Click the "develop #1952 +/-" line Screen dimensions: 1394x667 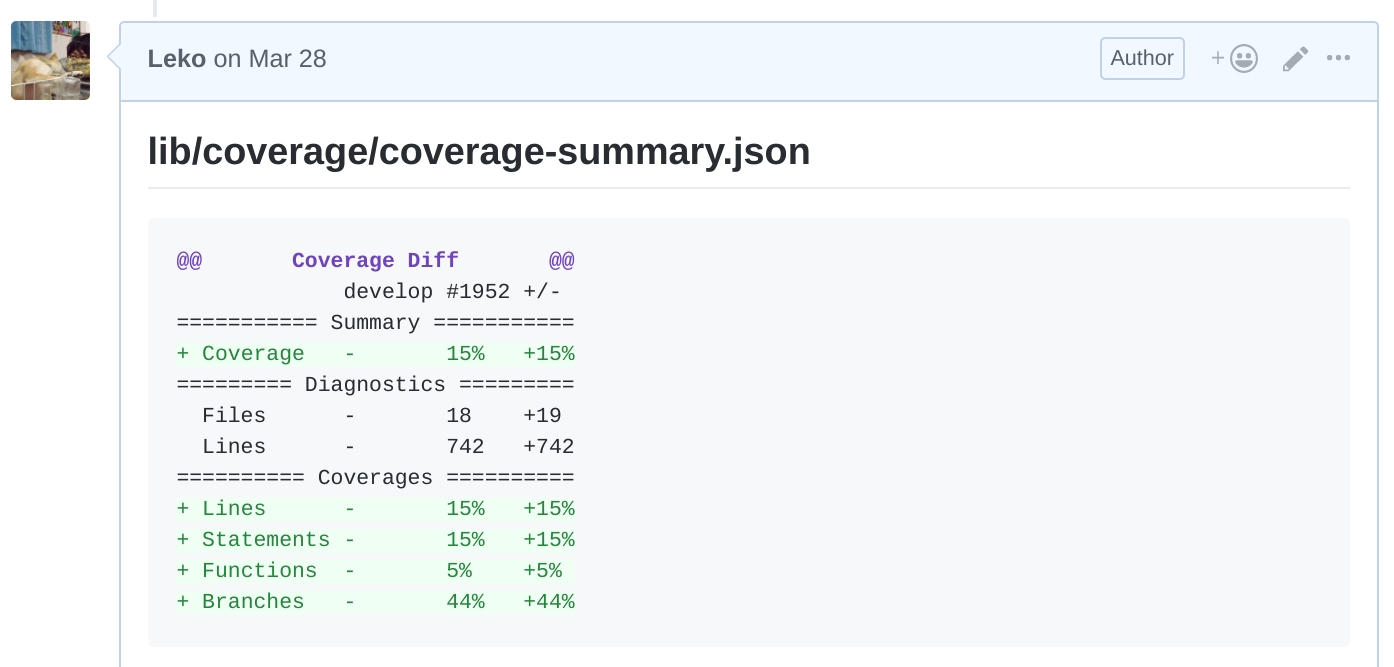[452, 292]
